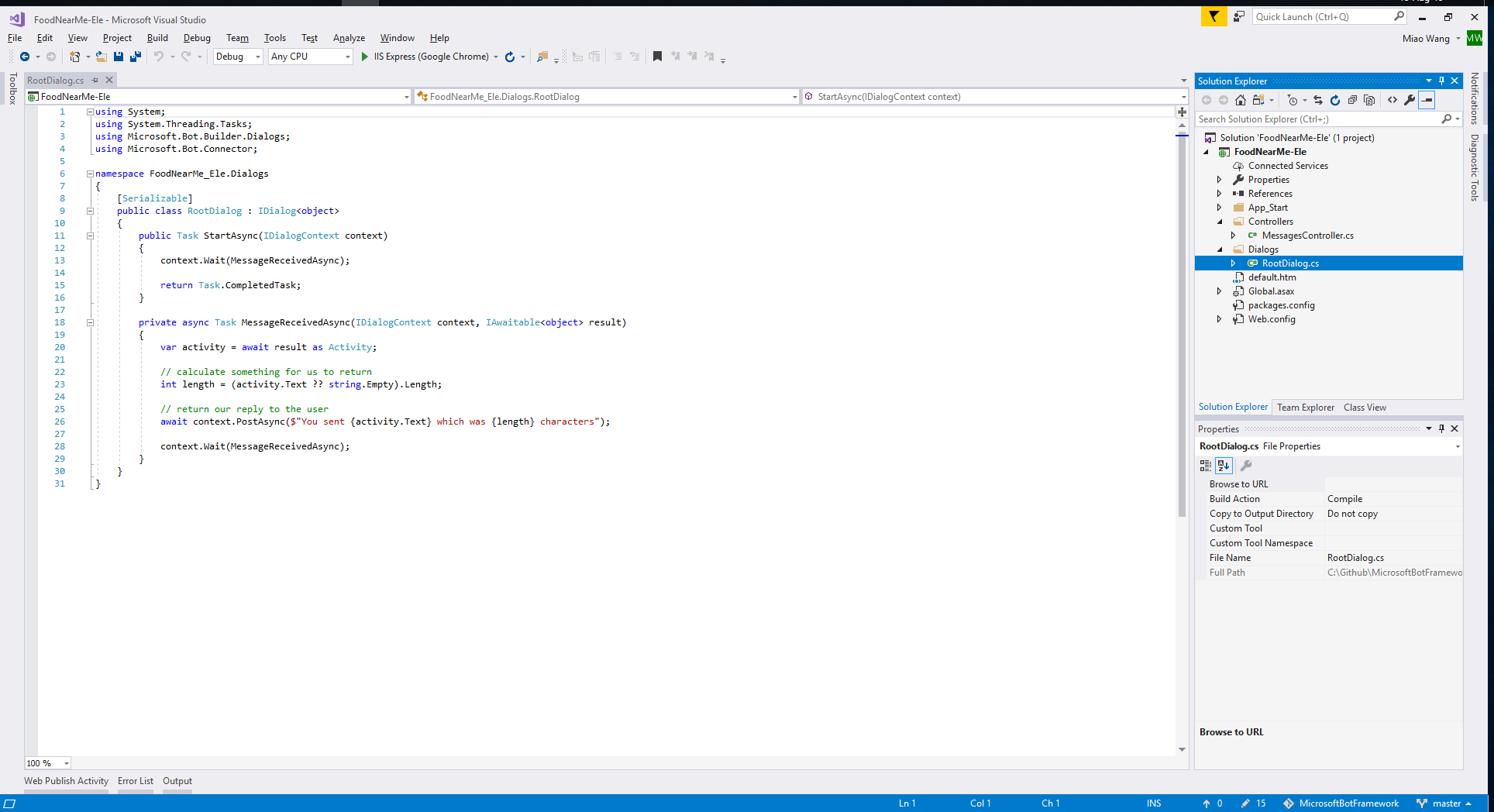The height and width of the screenshot is (812, 1494).
Task: Open the File menu
Action: [x=15, y=38]
